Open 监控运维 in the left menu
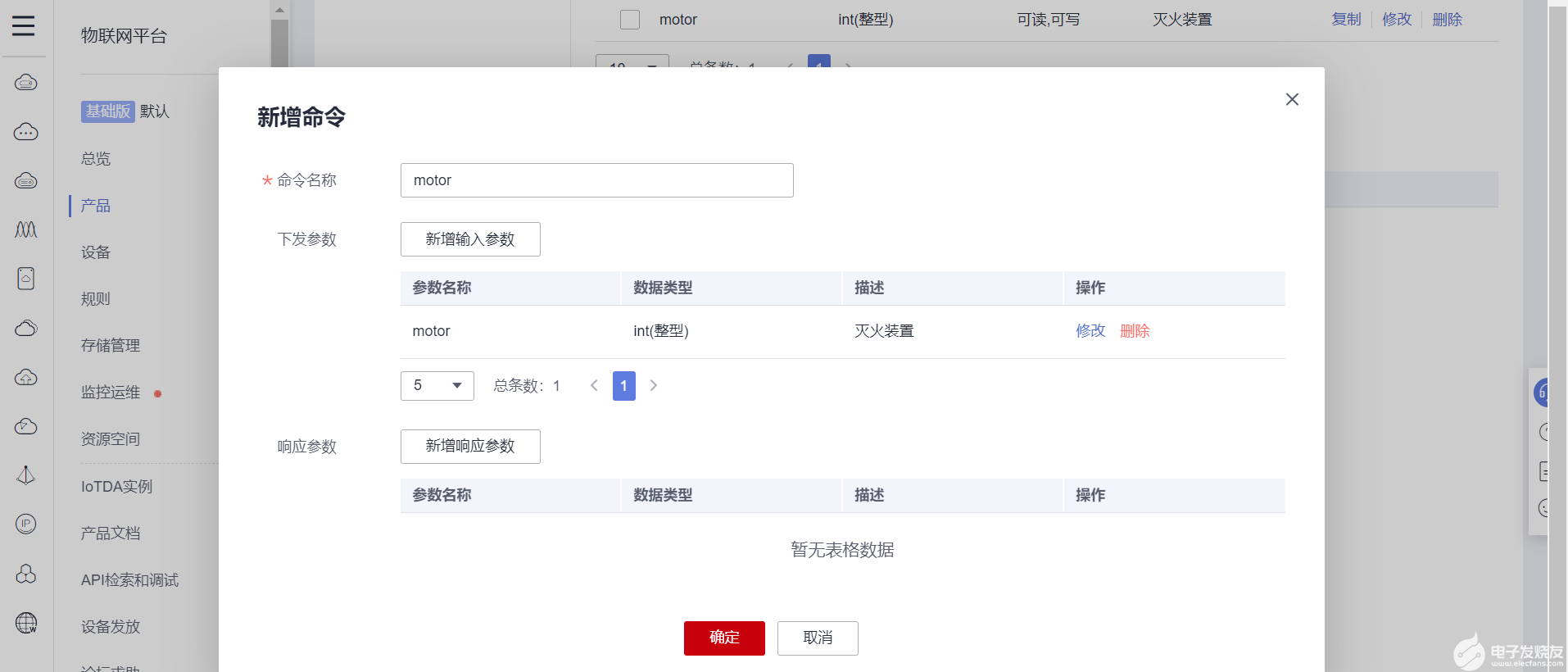The width and height of the screenshot is (1568, 672). click(x=111, y=393)
